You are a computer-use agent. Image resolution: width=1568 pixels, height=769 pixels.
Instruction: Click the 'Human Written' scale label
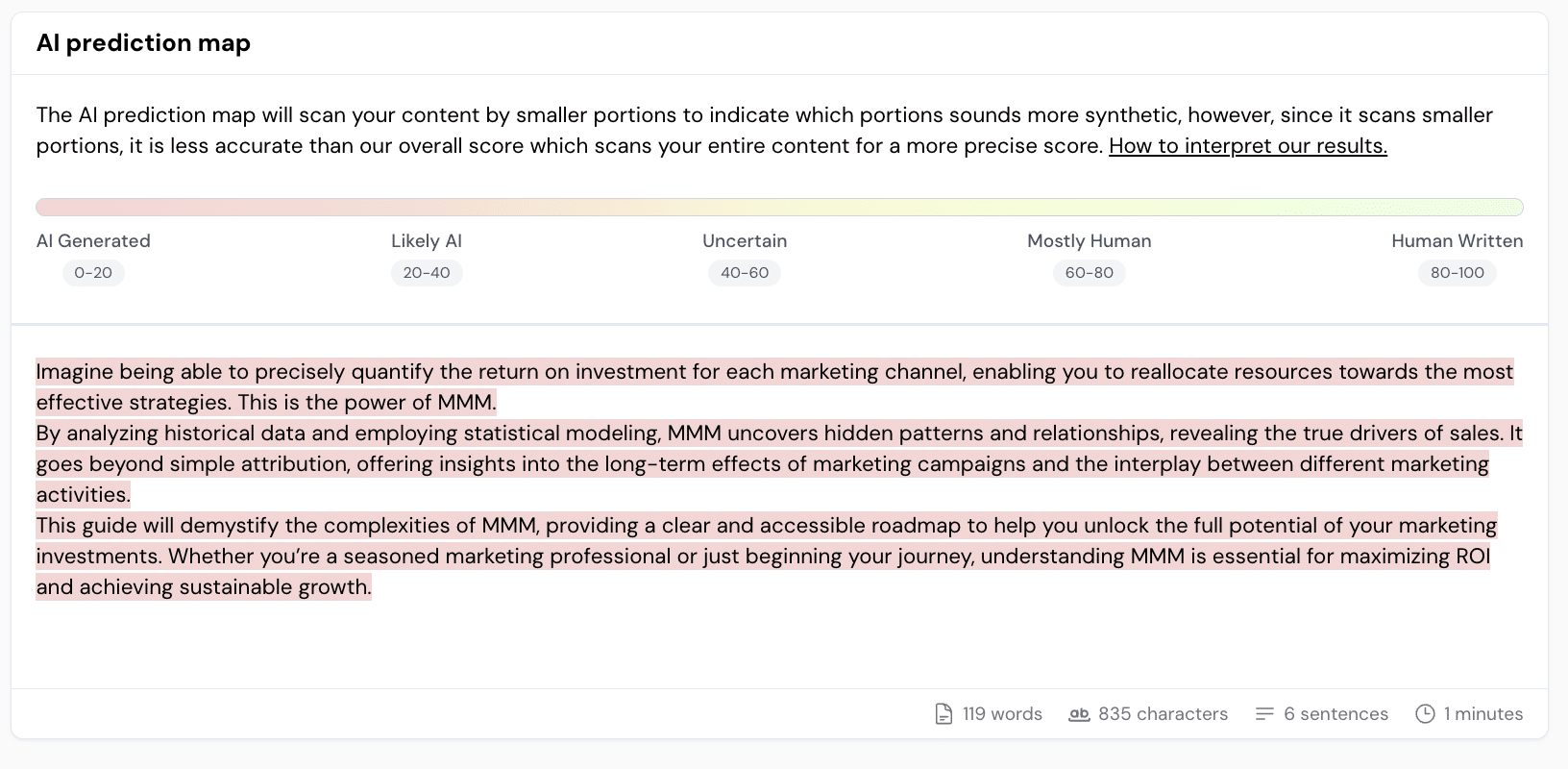pos(1458,241)
